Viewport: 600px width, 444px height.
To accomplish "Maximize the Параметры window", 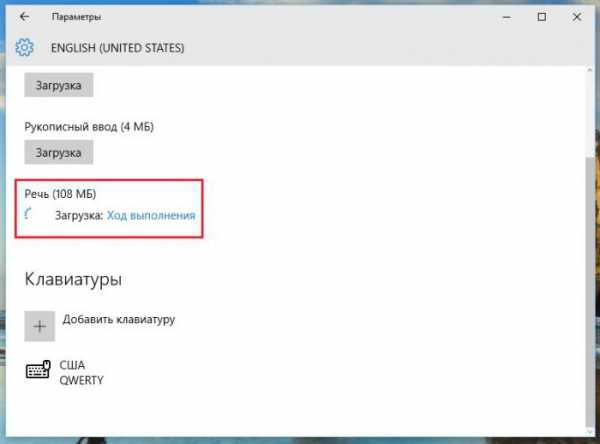I will pyautogui.click(x=541, y=17).
